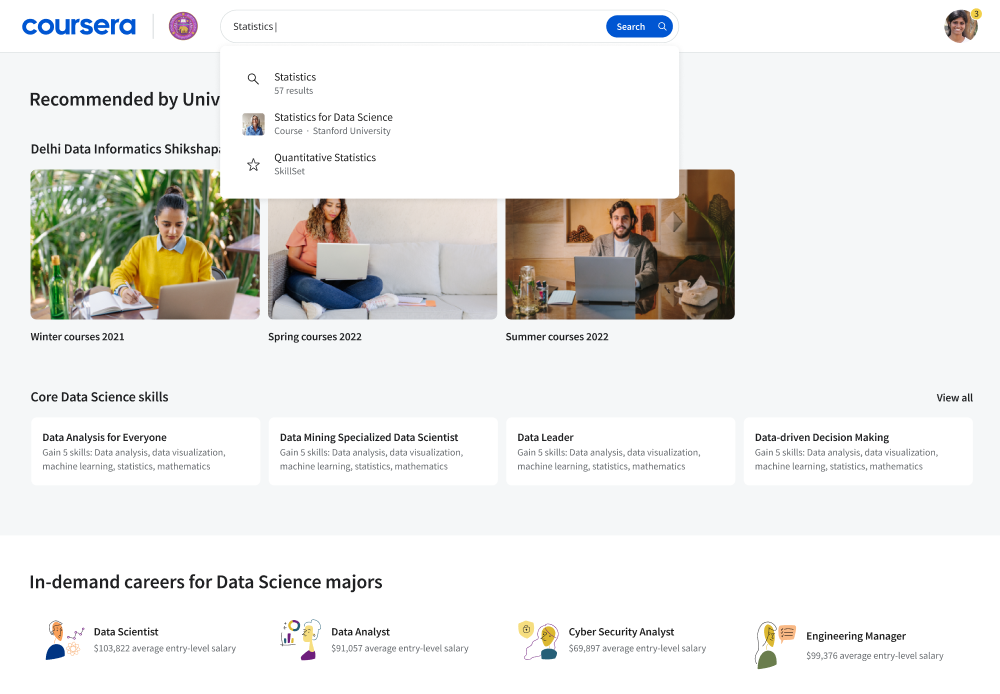Click the Engineering Manager career title
The height and width of the screenshot is (694, 1000).
point(856,636)
